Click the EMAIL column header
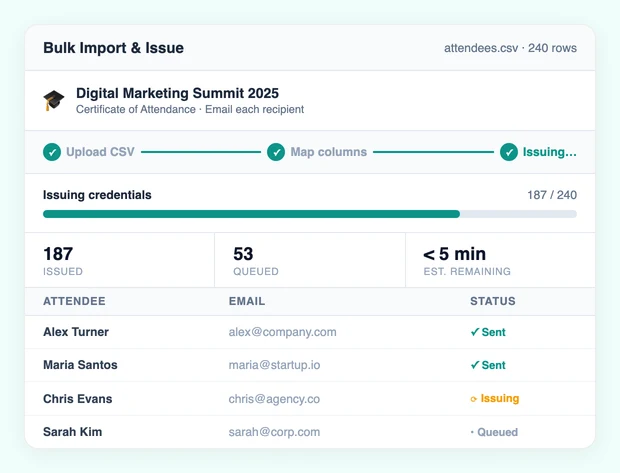Screen dimensions: 620x473 [x=247, y=301]
